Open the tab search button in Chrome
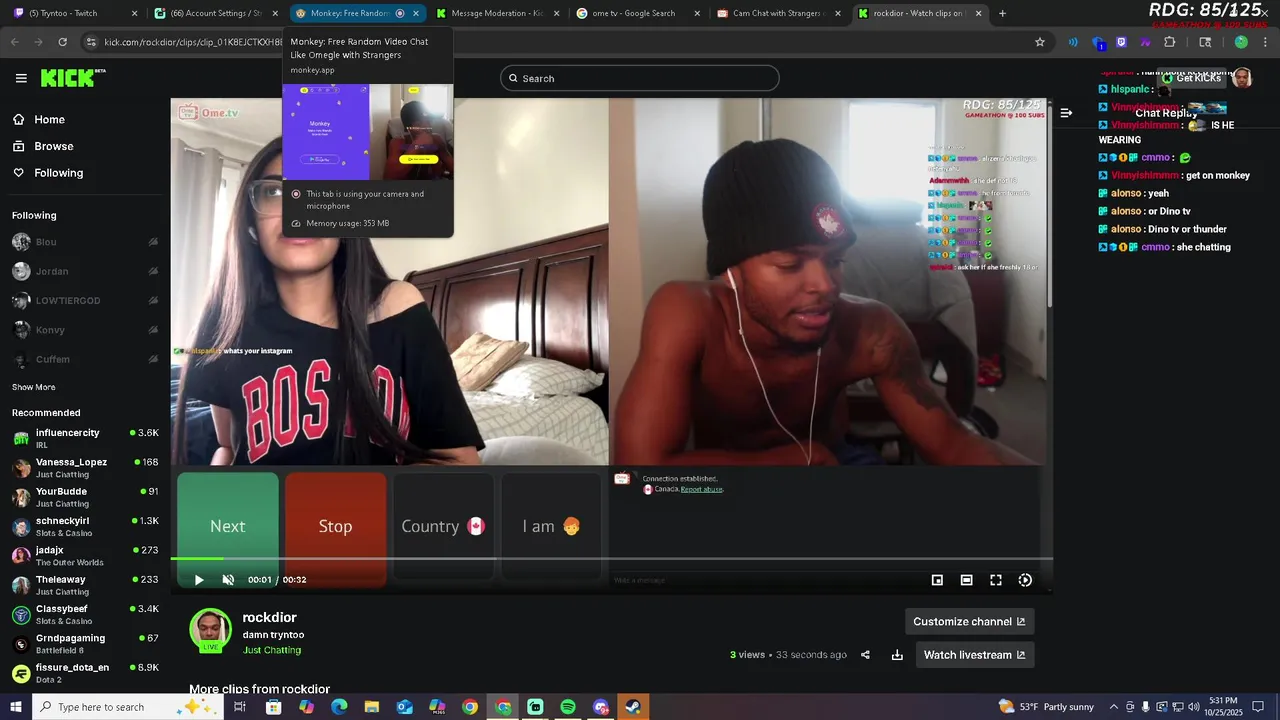 point(1205,42)
